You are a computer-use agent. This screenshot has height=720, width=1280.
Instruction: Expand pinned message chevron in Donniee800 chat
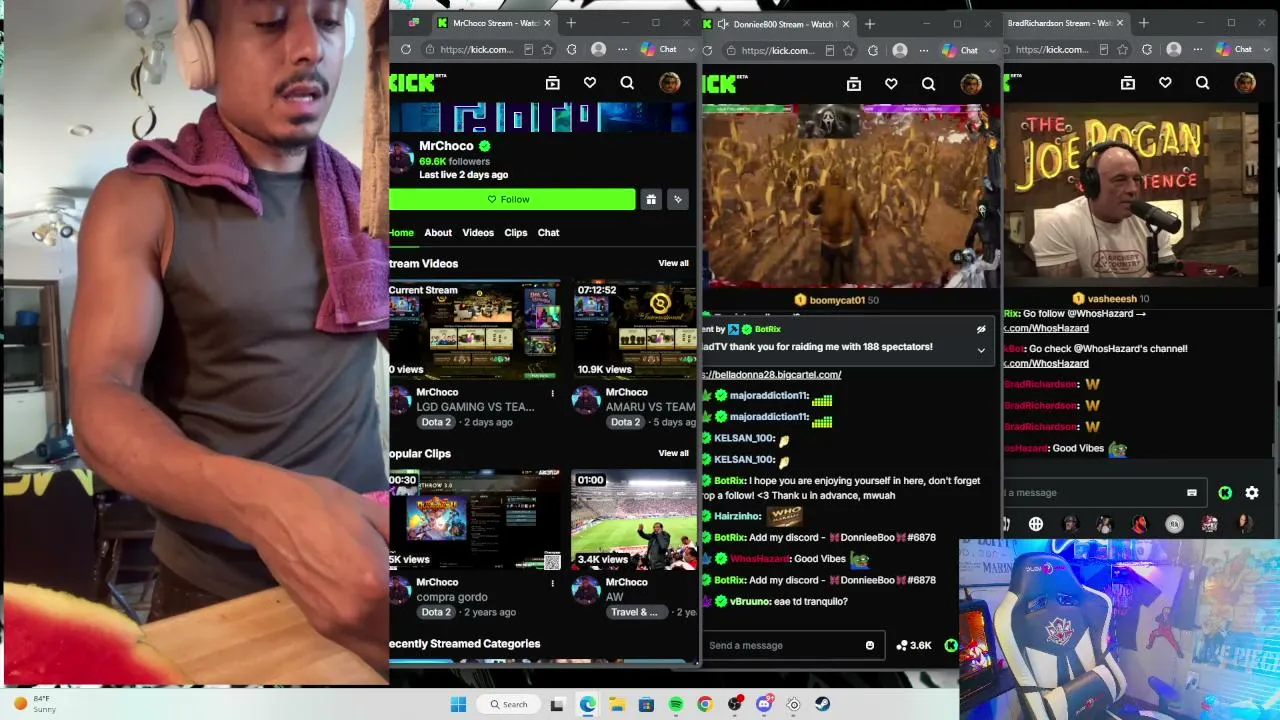981,350
